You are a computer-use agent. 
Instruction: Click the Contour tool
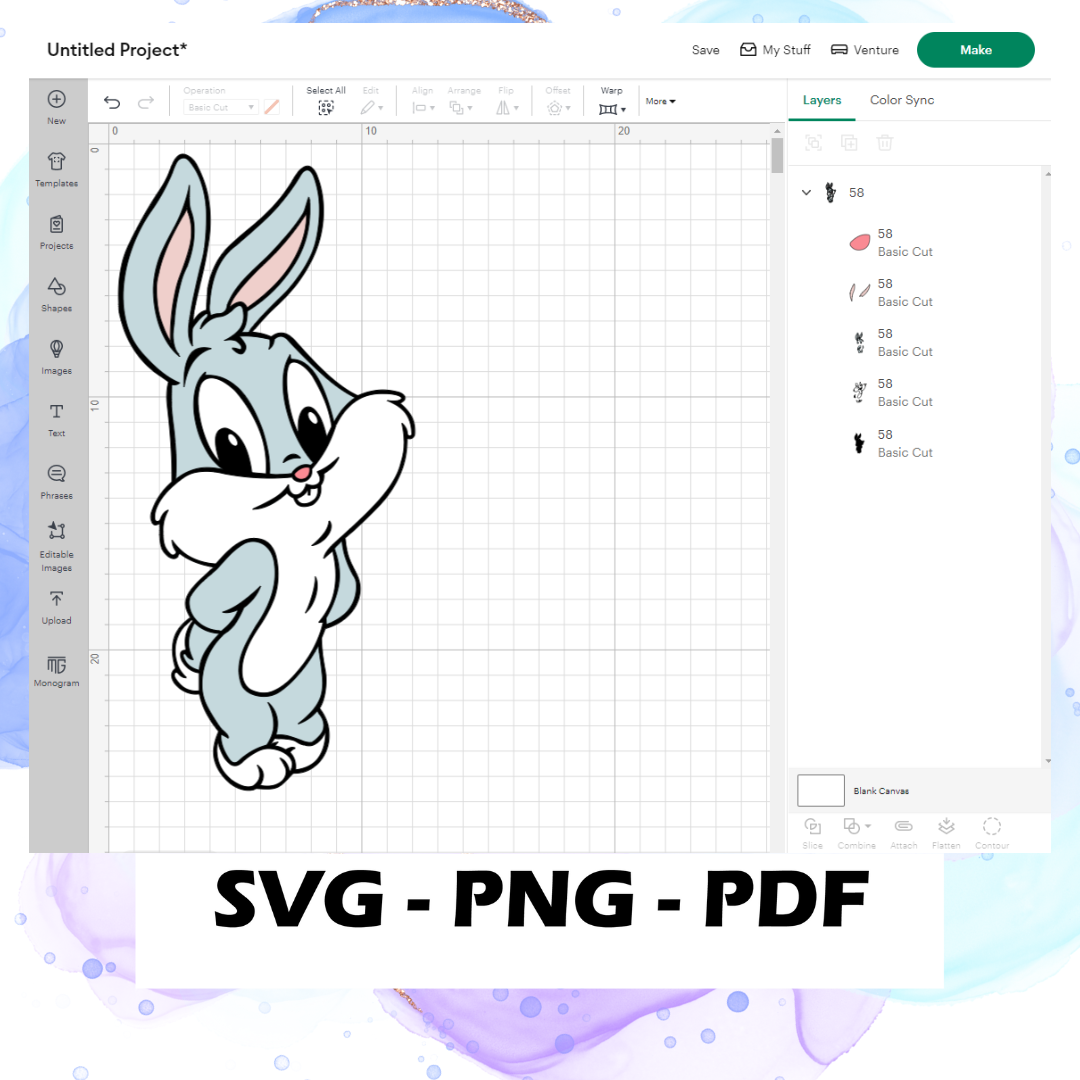(992, 832)
